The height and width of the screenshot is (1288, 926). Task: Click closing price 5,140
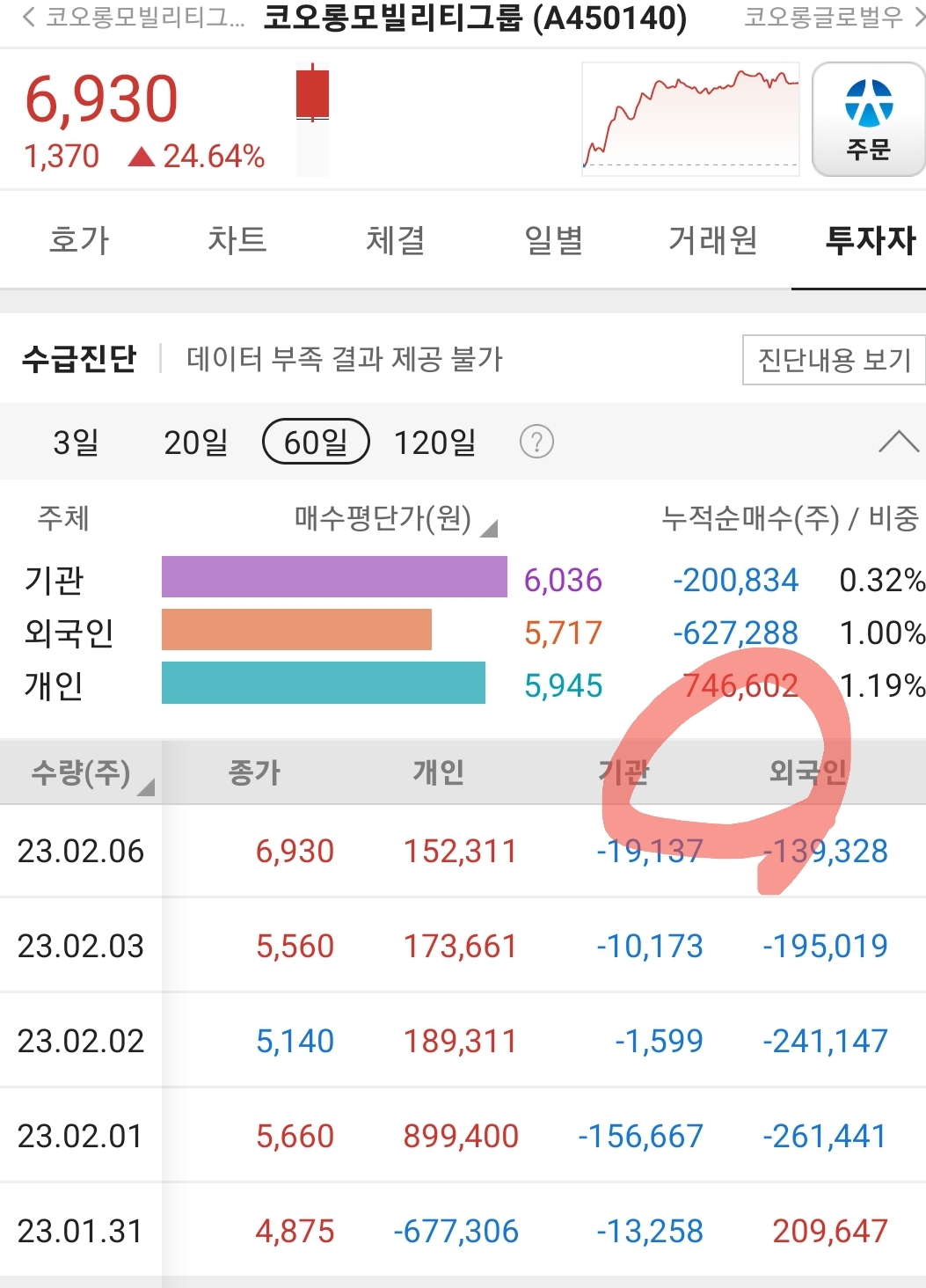coord(295,1042)
